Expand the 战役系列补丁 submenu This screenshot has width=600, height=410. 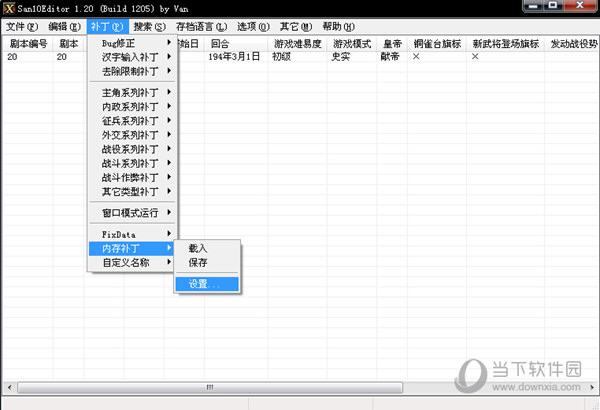(132, 149)
